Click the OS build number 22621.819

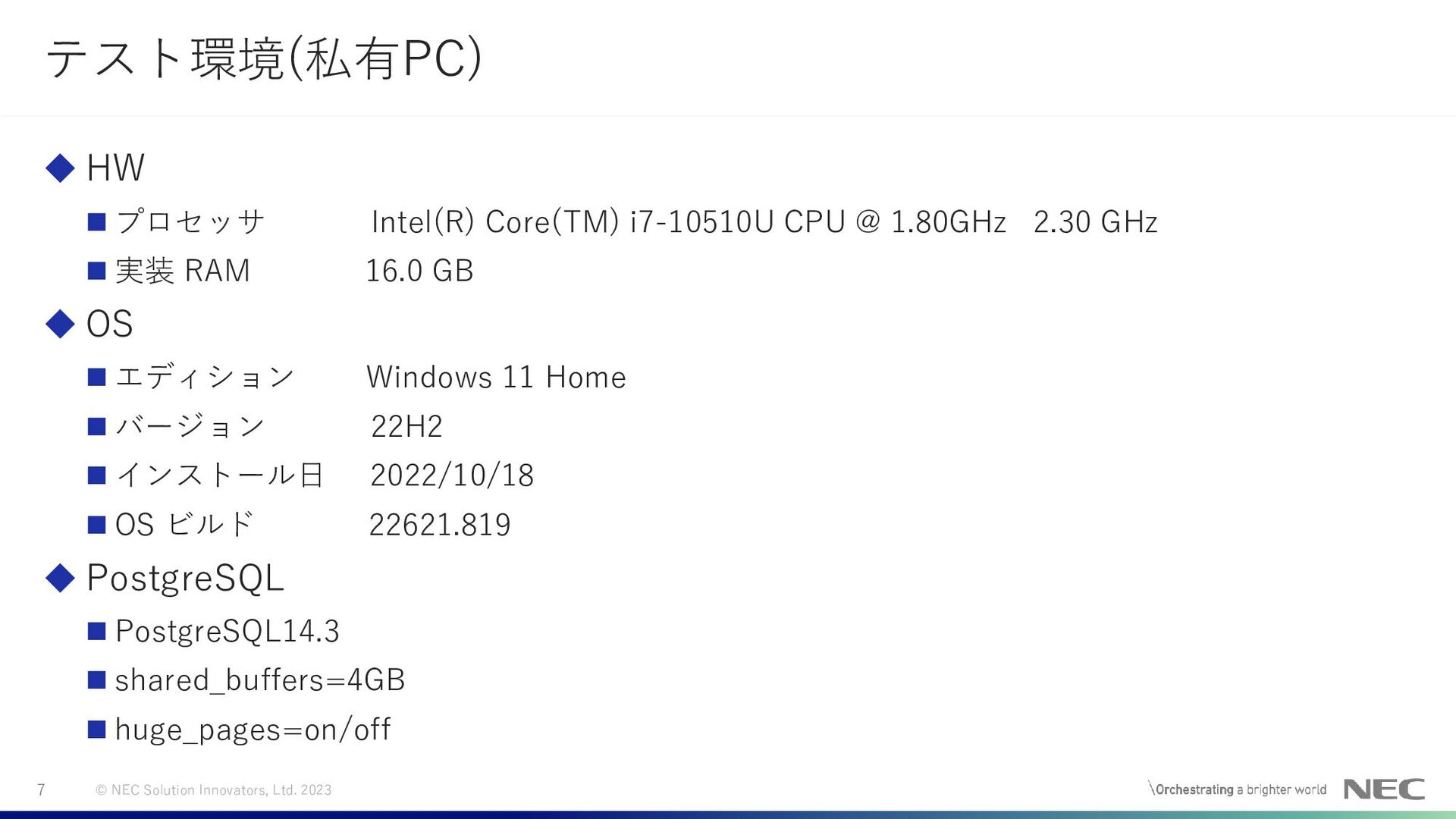(x=440, y=525)
